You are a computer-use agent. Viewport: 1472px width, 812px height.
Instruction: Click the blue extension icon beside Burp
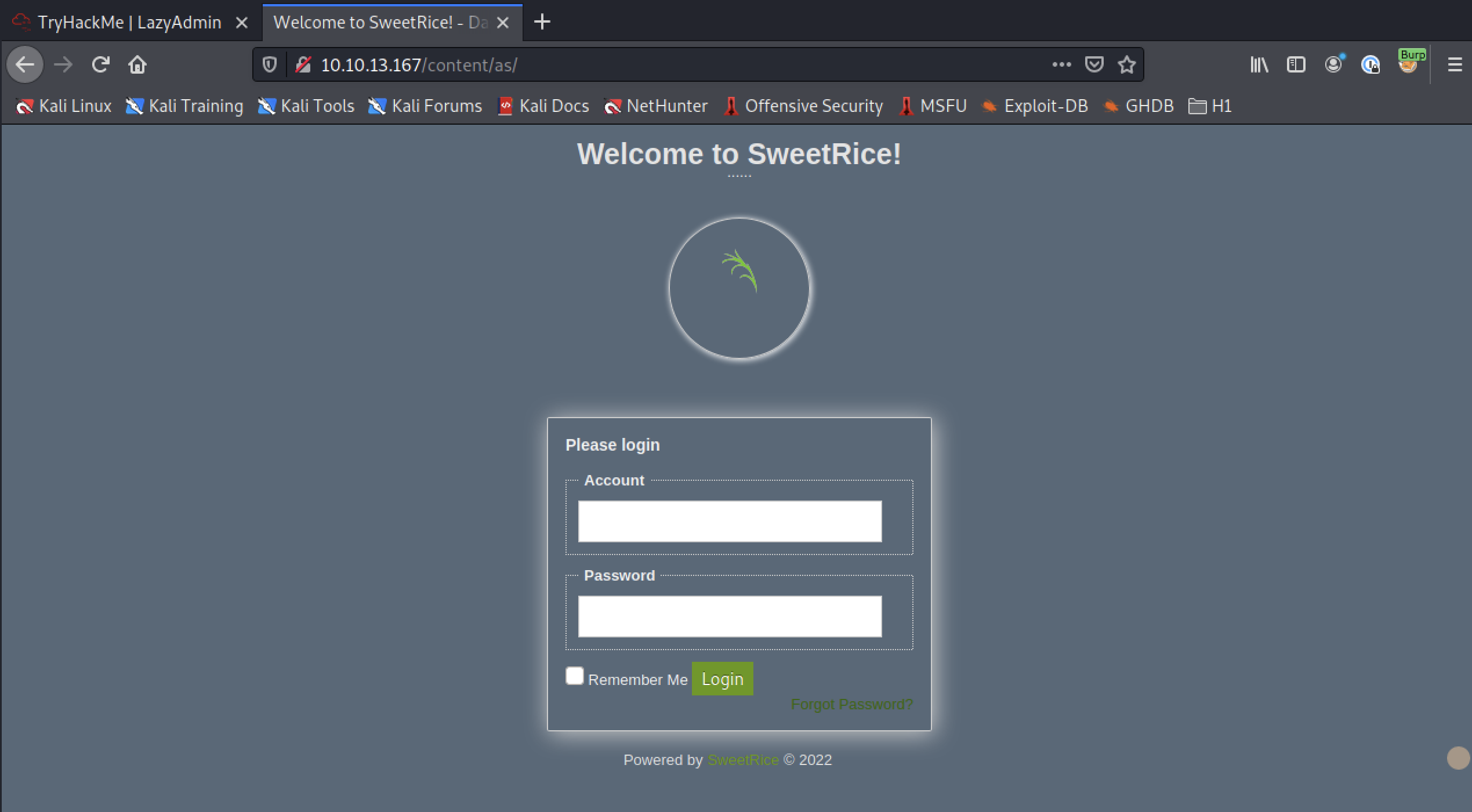(x=1371, y=64)
